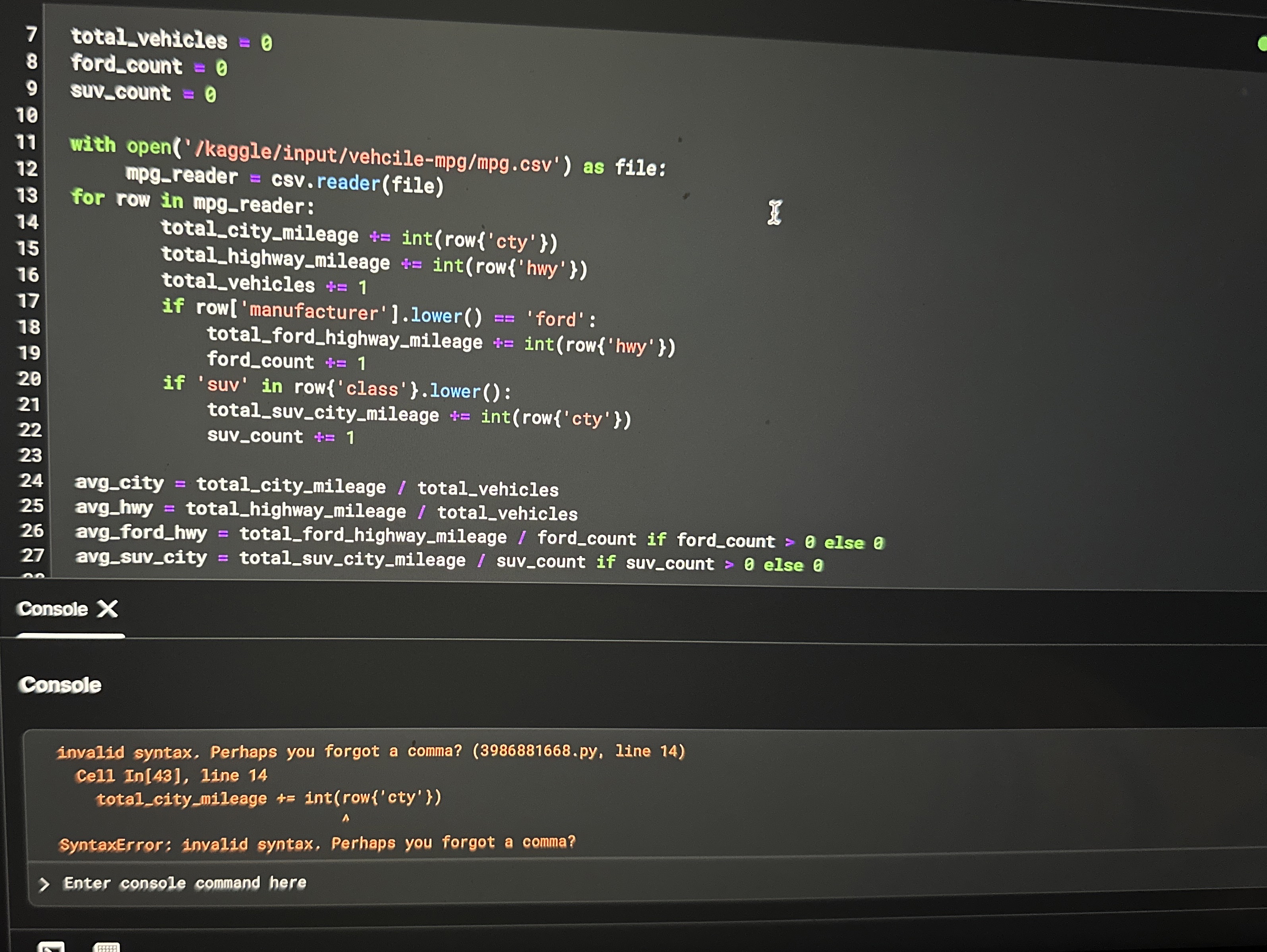Select the Console tab label
This screenshot has width=1267, height=952.
[53, 608]
